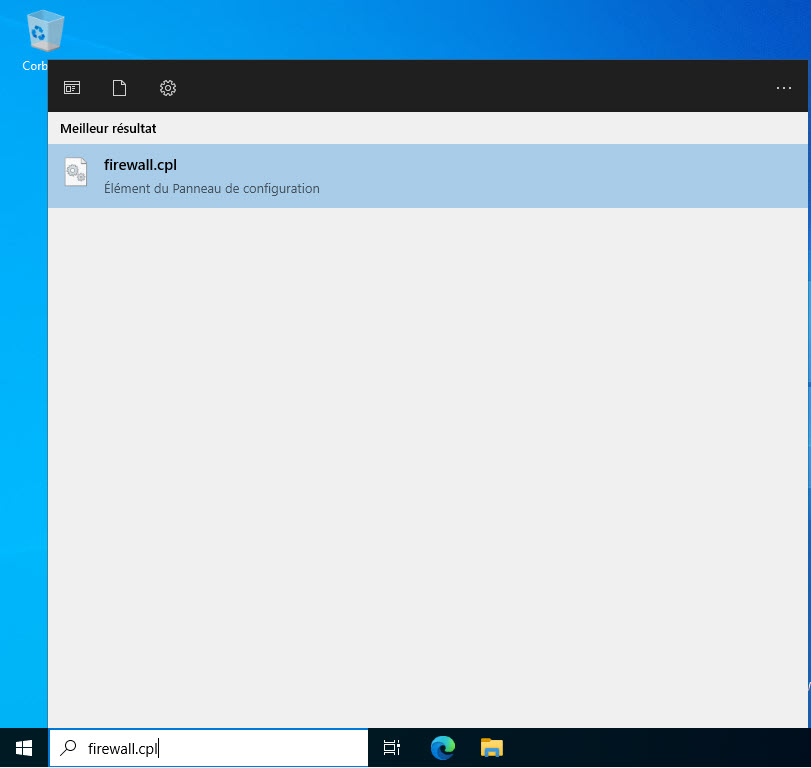Click the taskbar search box containing firewall.cpl
The image size is (811, 768).
208,748
